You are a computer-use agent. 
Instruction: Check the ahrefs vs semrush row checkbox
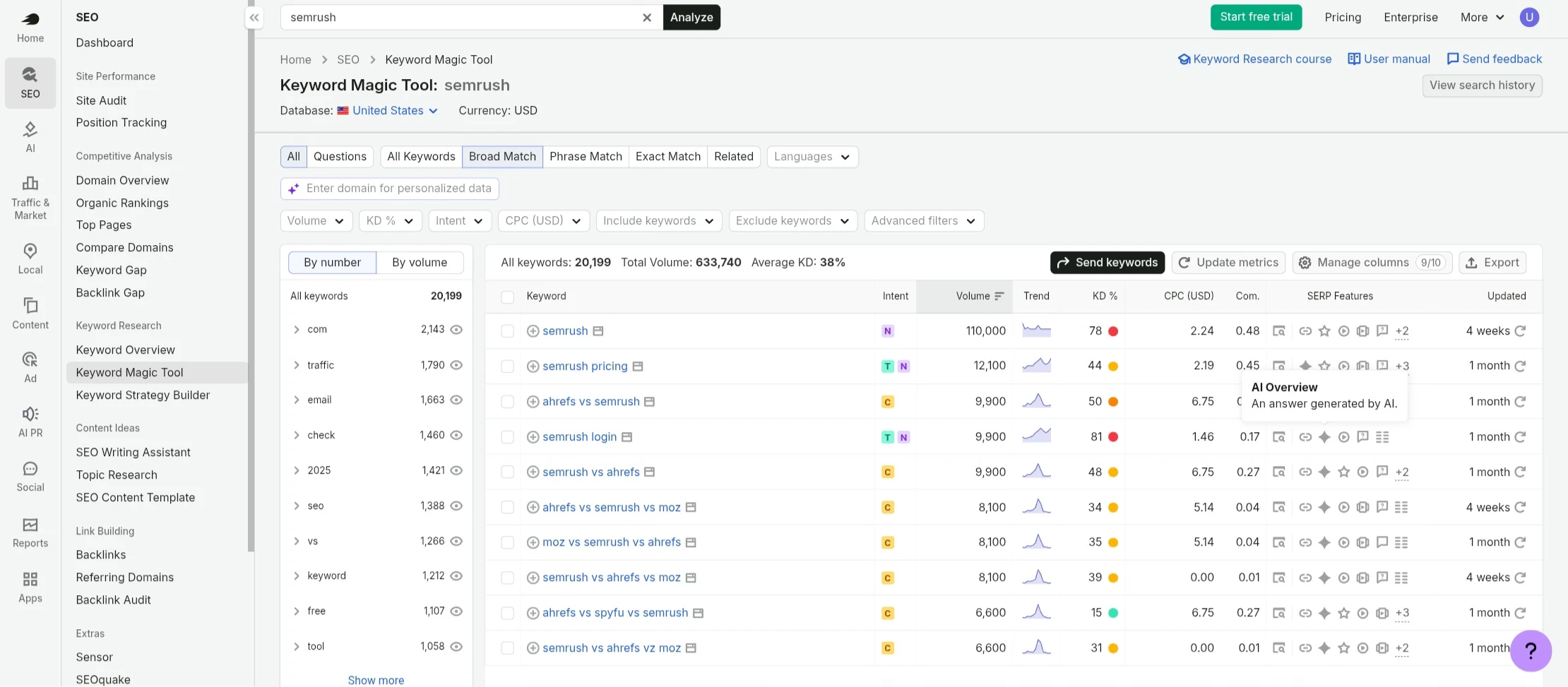point(507,402)
